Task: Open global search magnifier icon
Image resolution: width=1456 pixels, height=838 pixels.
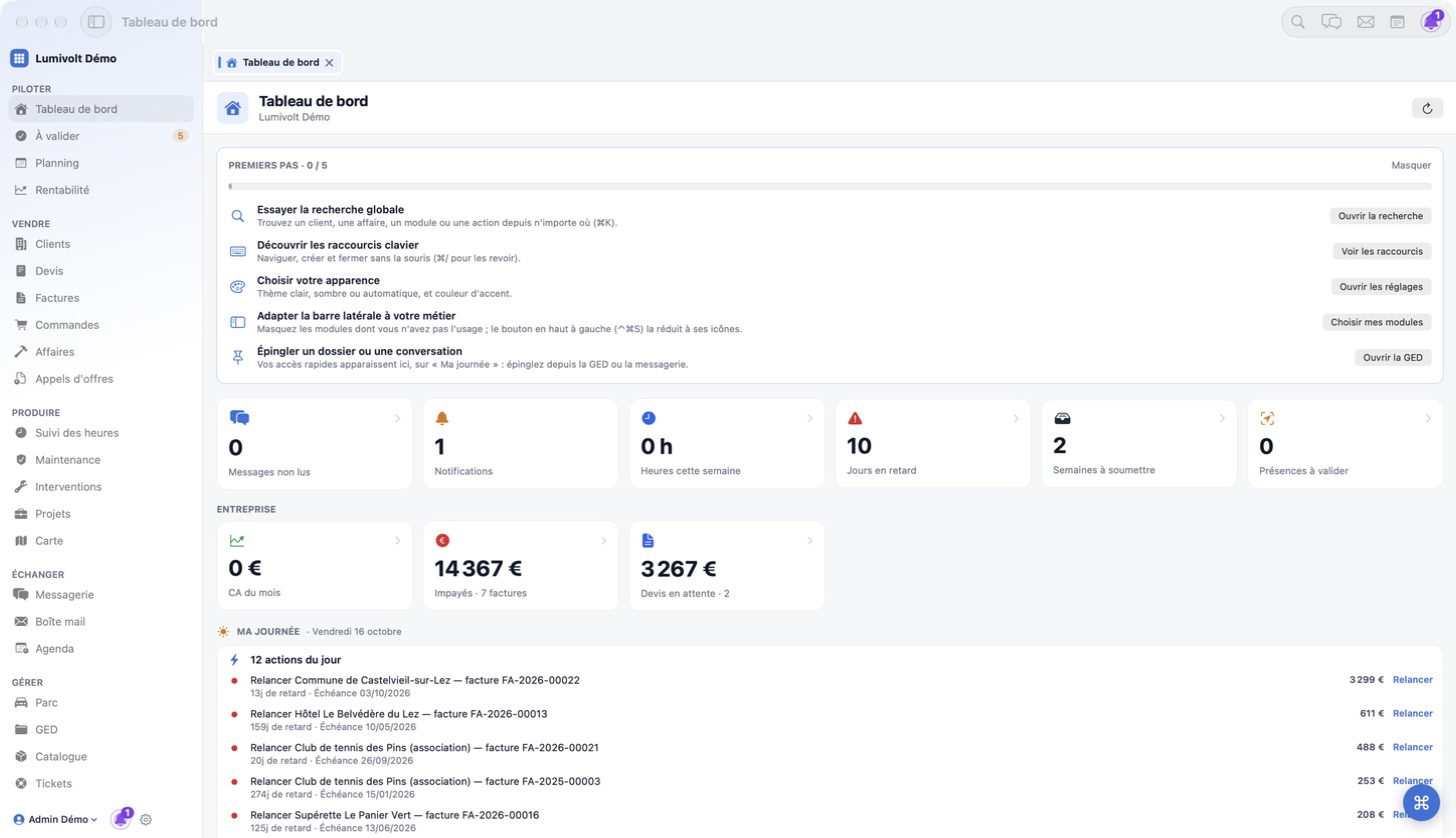Action: click(x=1298, y=22)
